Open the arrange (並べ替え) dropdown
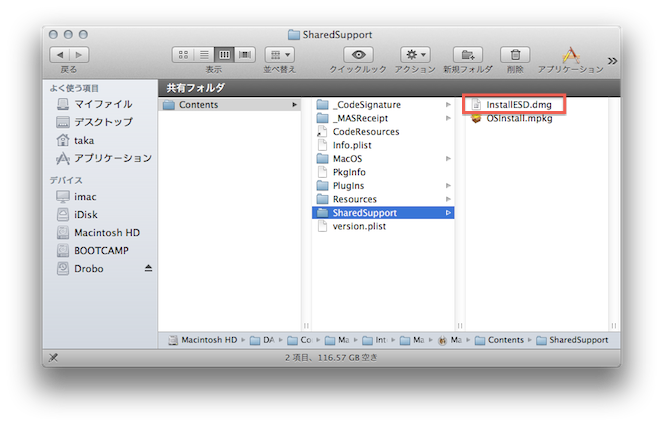The width and height of the screenshot is (663, 426). pos(279,55)
